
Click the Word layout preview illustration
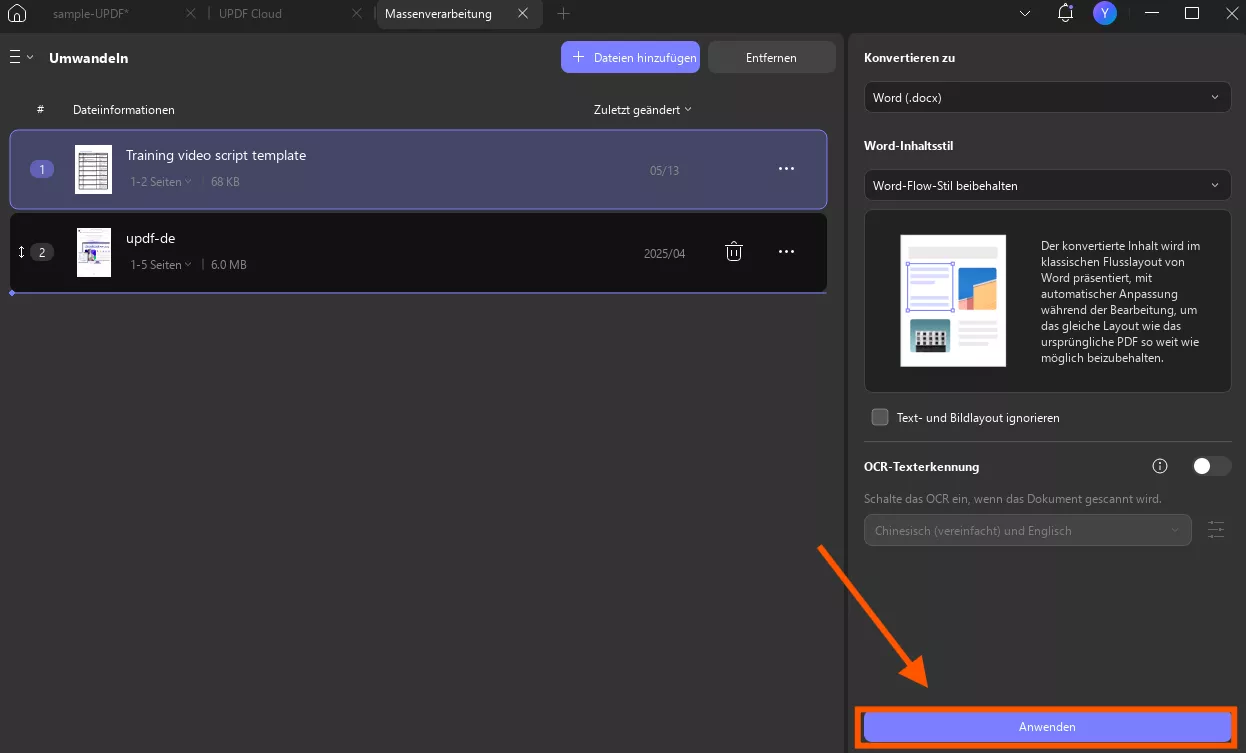(x=953, y=301)
